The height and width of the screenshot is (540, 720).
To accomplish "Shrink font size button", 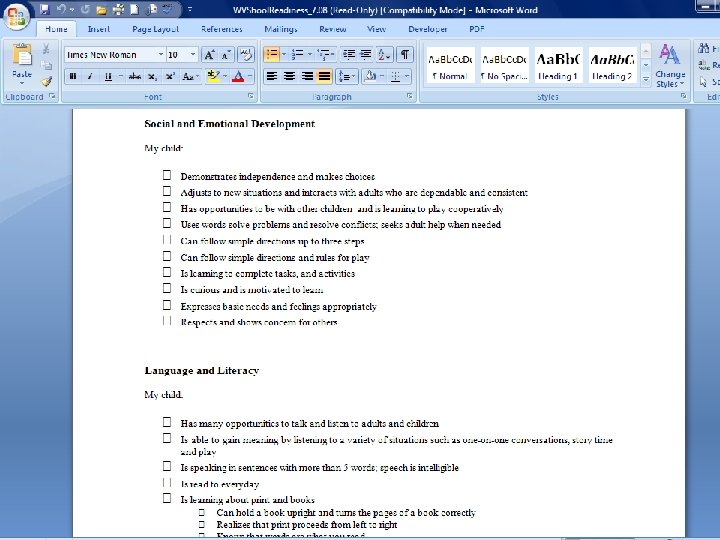I will tap(225, 55).
